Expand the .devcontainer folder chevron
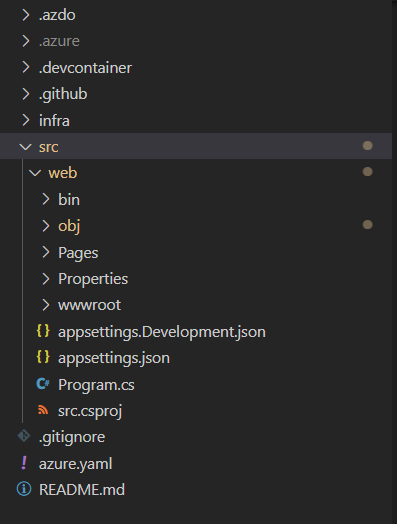This screenshot has height=524, width=397. click(x=26, y=68)
